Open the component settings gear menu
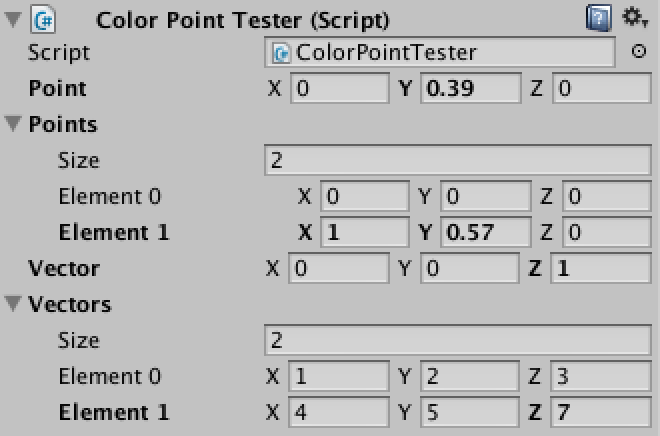This screenshot has height=436, width=660. tap(635, 18)
